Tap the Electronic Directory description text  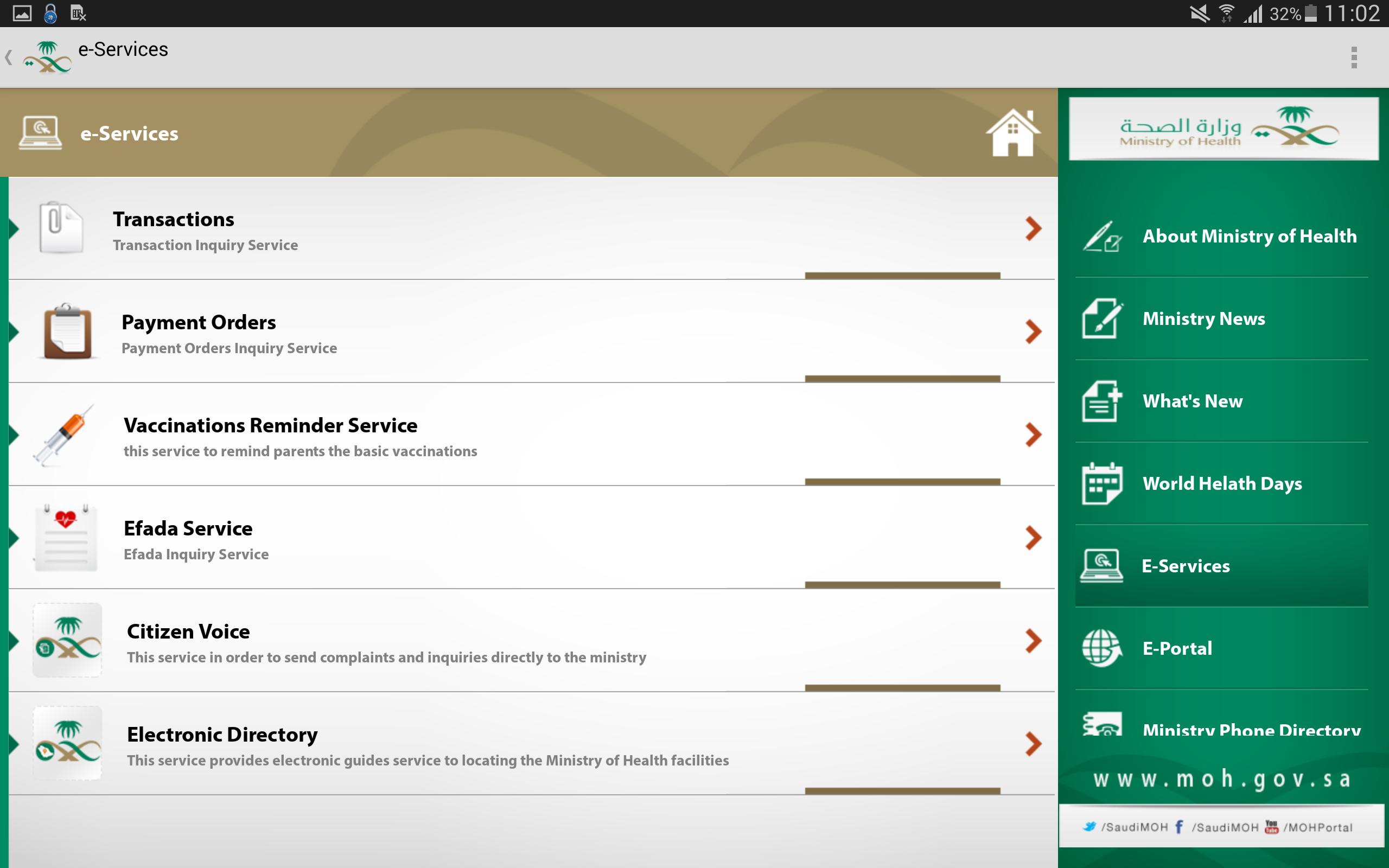(428, 761)
